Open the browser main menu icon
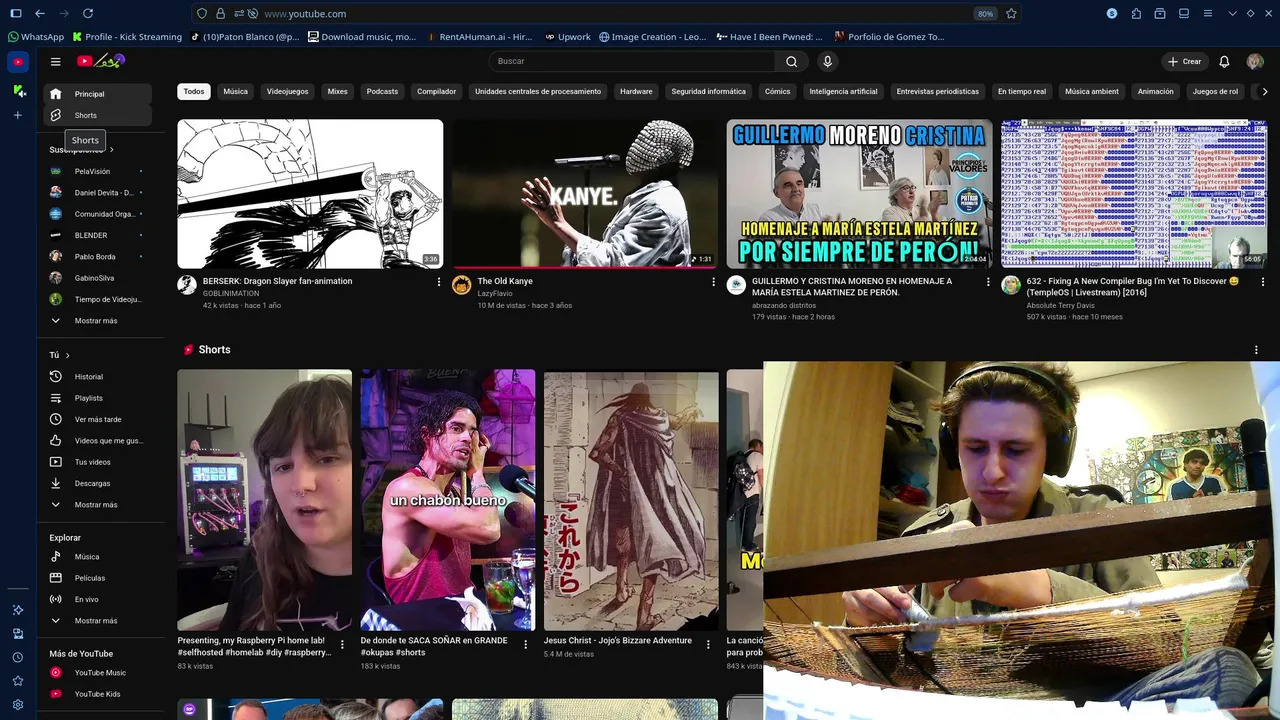The height and width of the screenshot is (720, 1280). pyautogui.click(x=1208, y=14)
